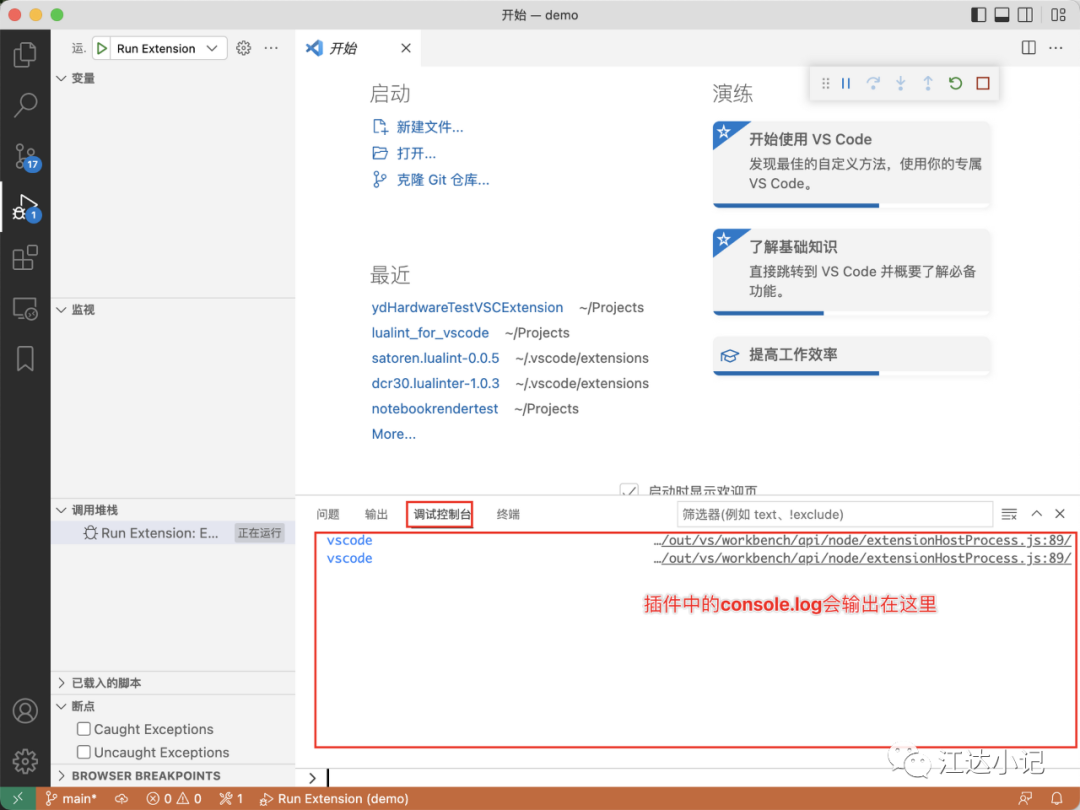Open the Remote Explorer icon
Viewport: 1080px width, 810px height.
[25, 309]
